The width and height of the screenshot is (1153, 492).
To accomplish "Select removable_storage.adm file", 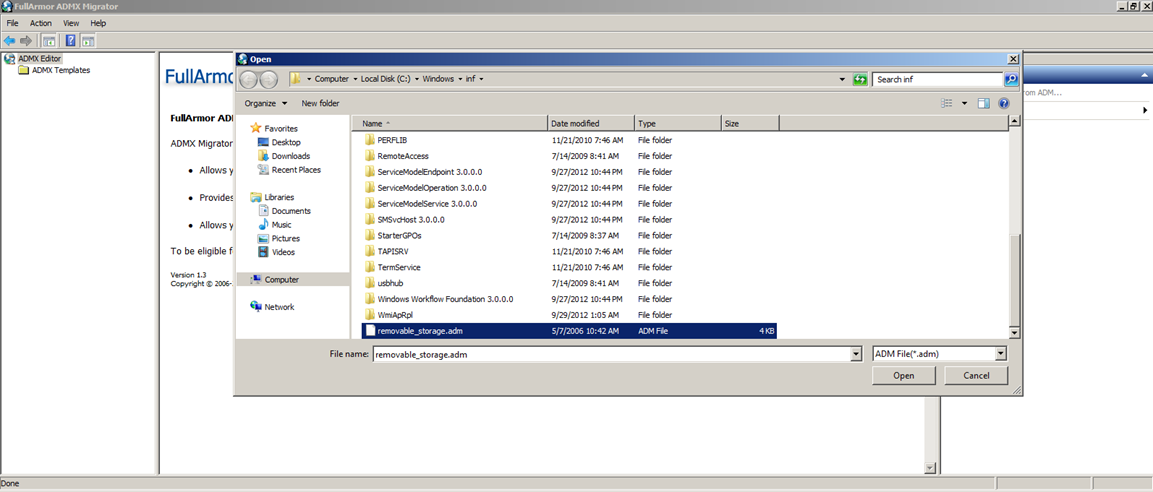I will (570, 331).
